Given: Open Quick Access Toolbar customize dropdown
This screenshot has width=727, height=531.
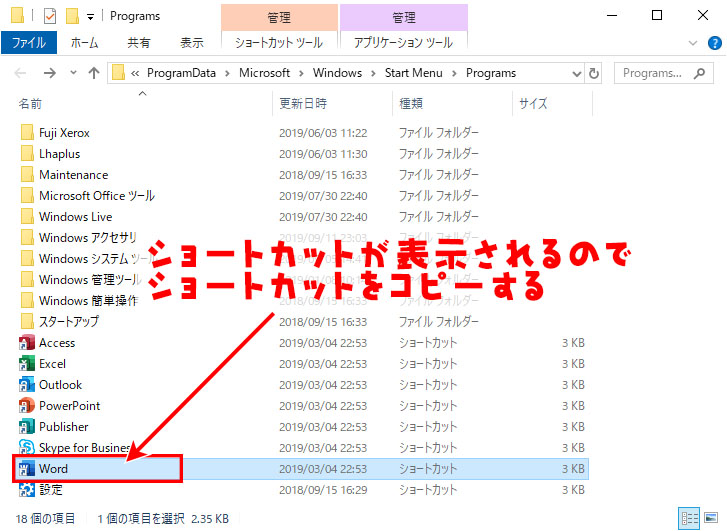Looking at the screenshot, I should coord(90,17).
